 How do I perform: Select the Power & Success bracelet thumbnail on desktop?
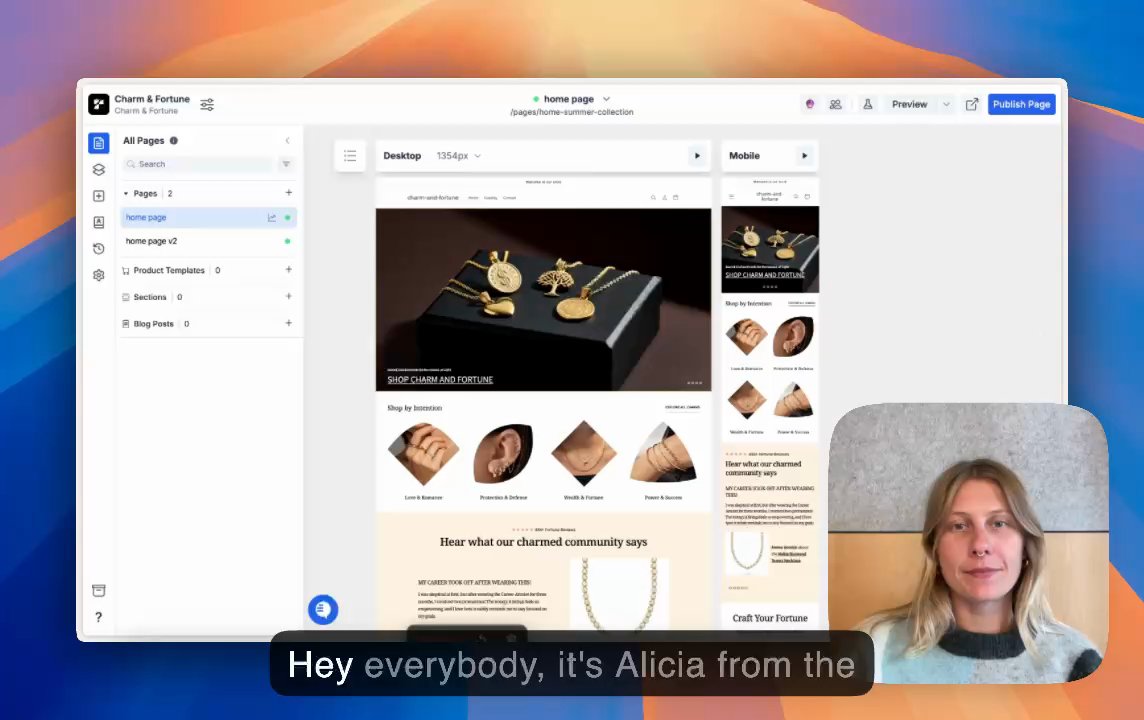click(x=663, y=454)
